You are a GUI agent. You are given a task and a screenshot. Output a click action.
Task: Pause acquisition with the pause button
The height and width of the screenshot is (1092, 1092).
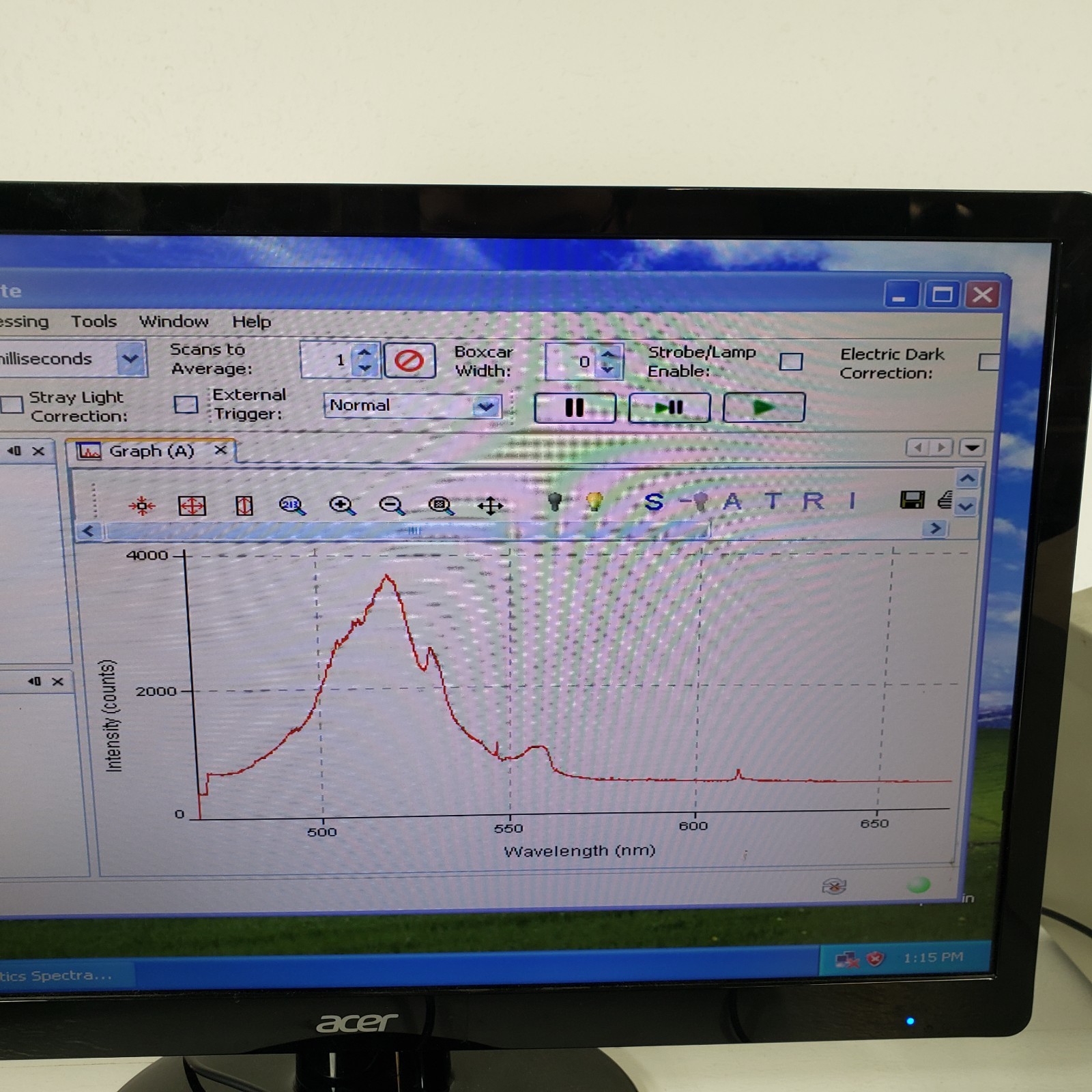click(575, 407)
